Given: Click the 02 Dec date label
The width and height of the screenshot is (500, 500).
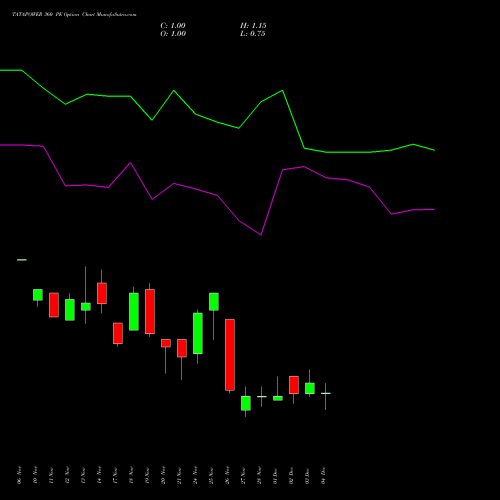Looking at the screenshot, I should coord(291,475).
